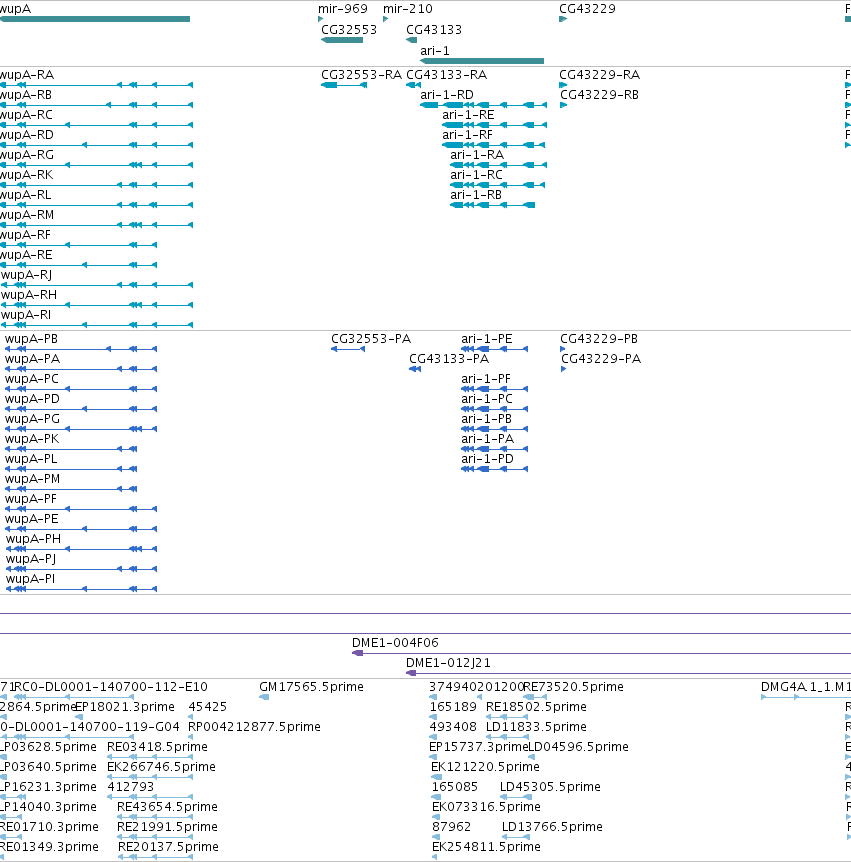The width and height of the screenshot is (851, 862).
Task: Select transcript ari-1-RF
Action: [494, 145]
